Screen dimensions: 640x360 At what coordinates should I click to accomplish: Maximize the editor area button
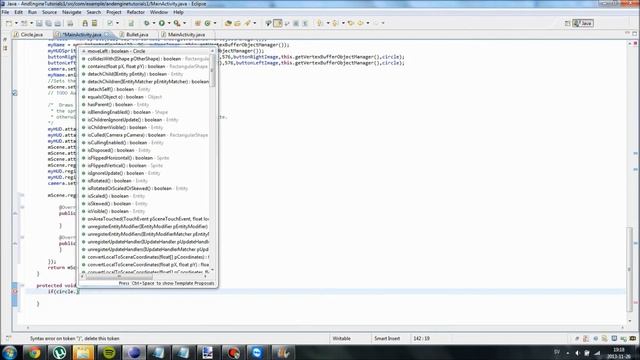(x=634, y=34)
